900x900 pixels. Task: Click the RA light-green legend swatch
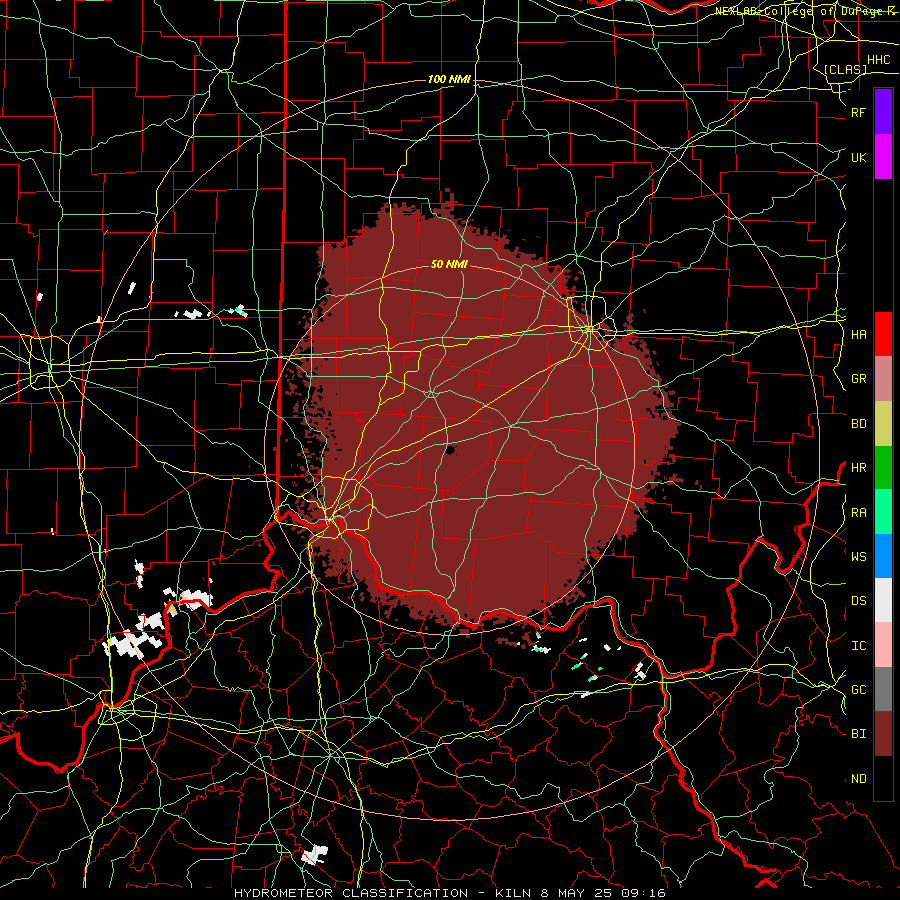[x=883, y=512]
